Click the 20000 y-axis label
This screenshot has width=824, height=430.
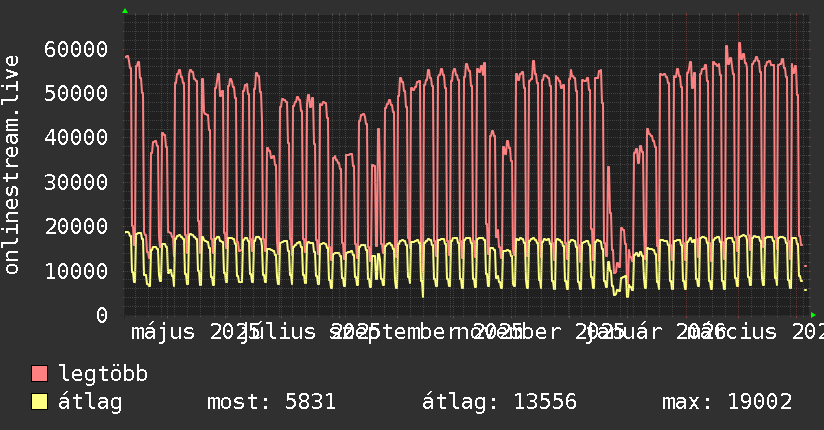[76, 227]
